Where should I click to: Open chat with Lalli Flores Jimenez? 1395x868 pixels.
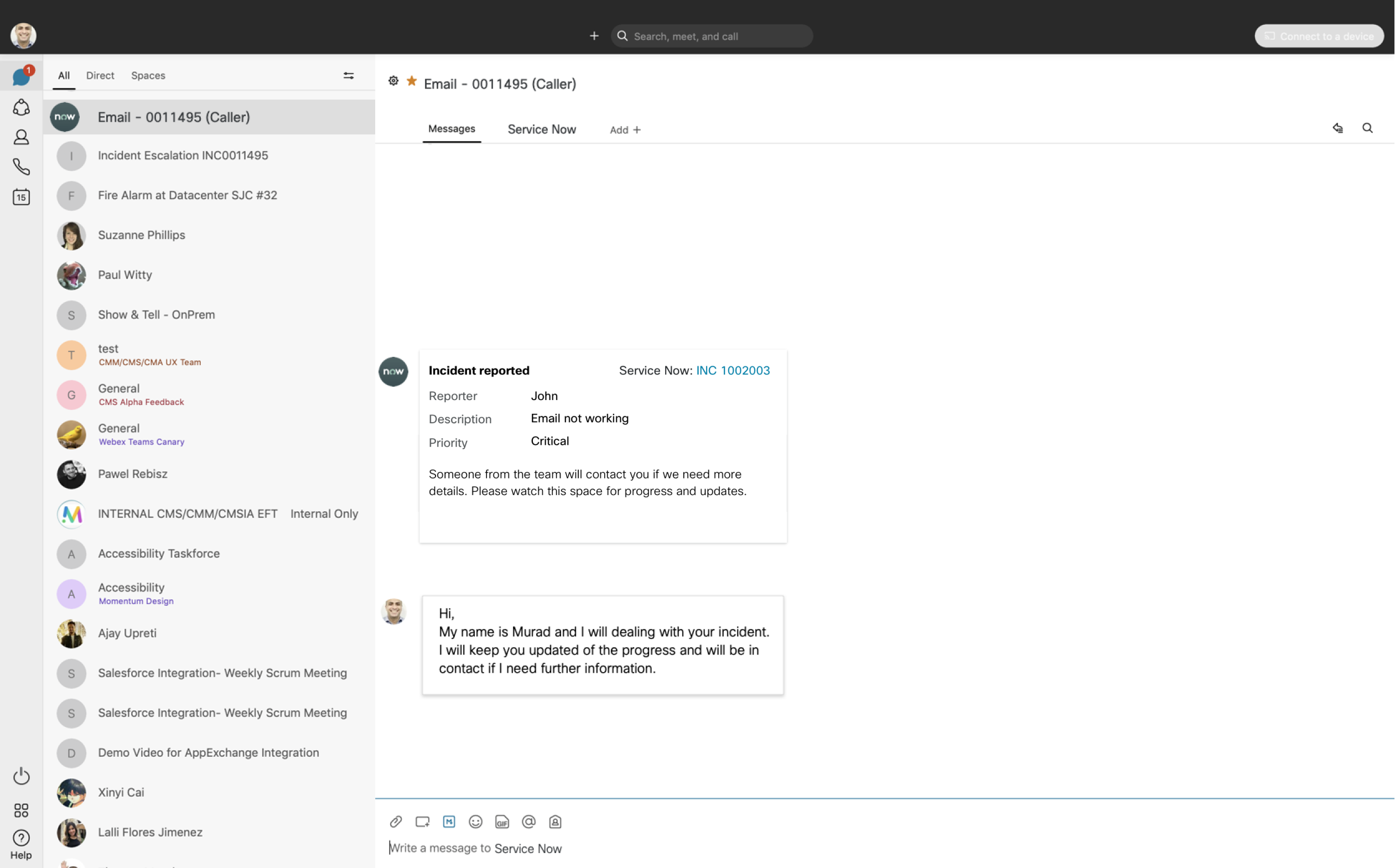tap(209, 833)
